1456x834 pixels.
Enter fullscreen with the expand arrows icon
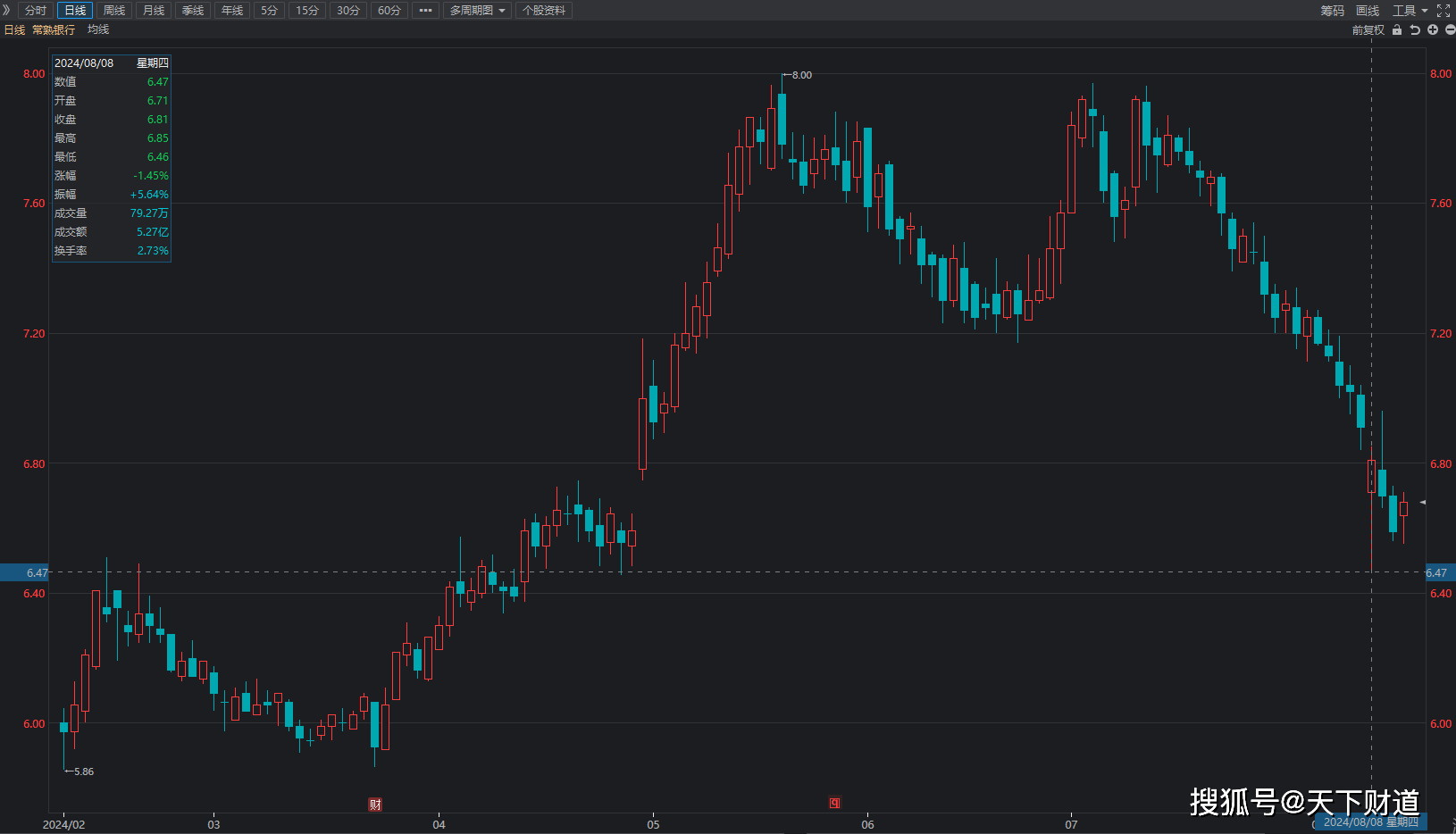point(1443,11)
